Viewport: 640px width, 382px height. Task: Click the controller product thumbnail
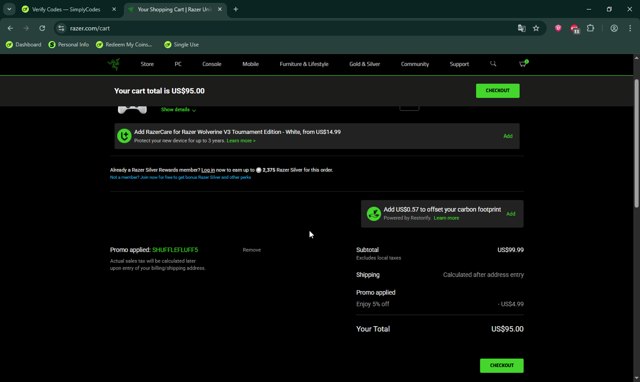point(132,109)
